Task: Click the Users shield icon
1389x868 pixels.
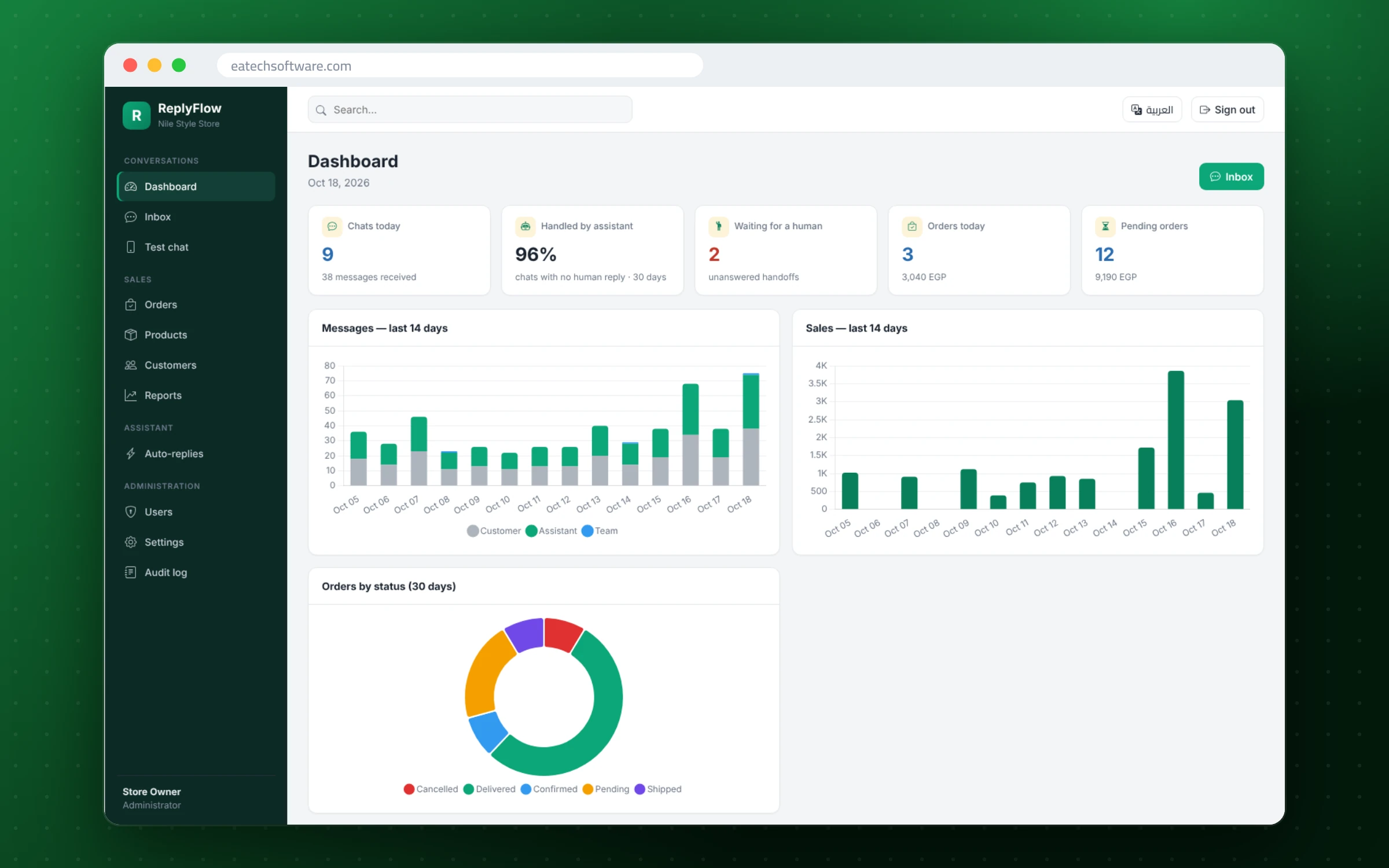Action: tap(131, 512)
